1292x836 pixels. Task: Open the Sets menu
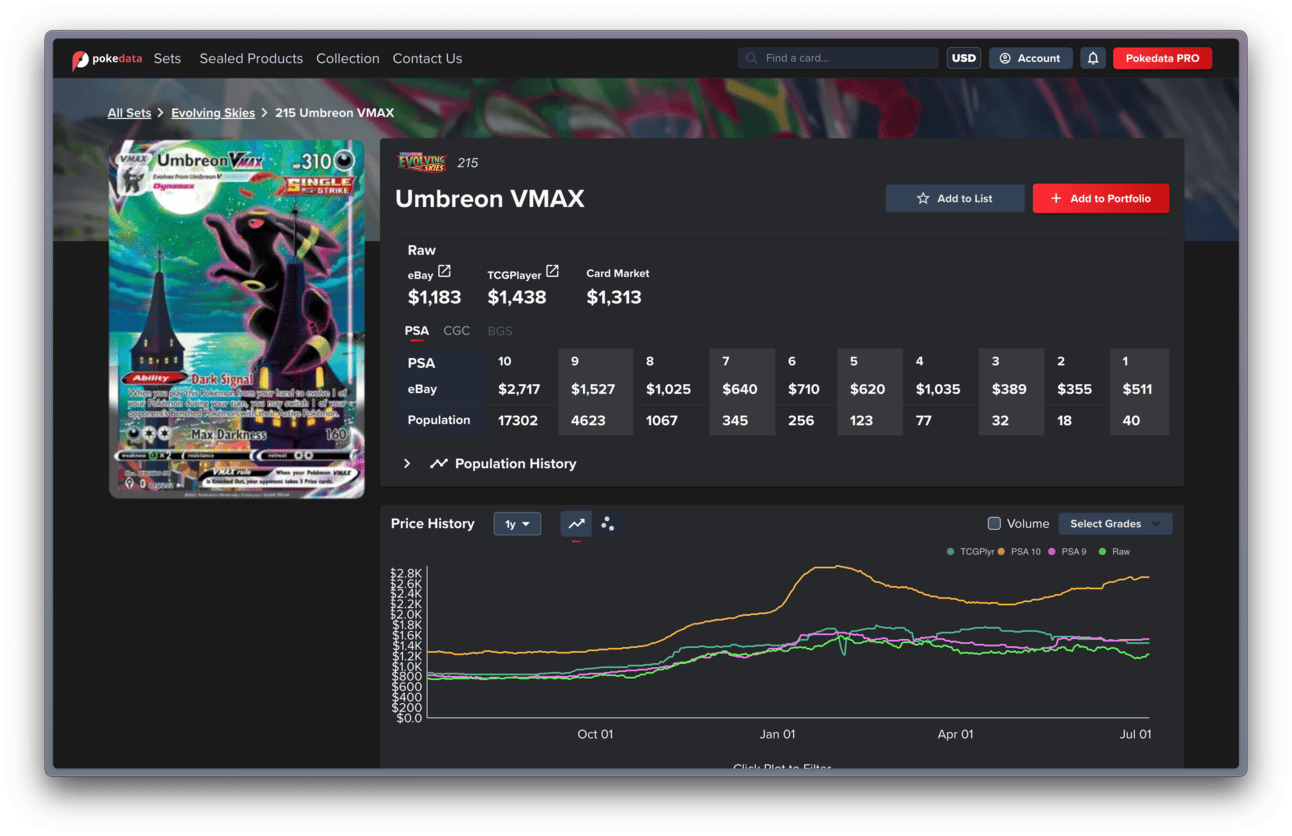(168, 59)
